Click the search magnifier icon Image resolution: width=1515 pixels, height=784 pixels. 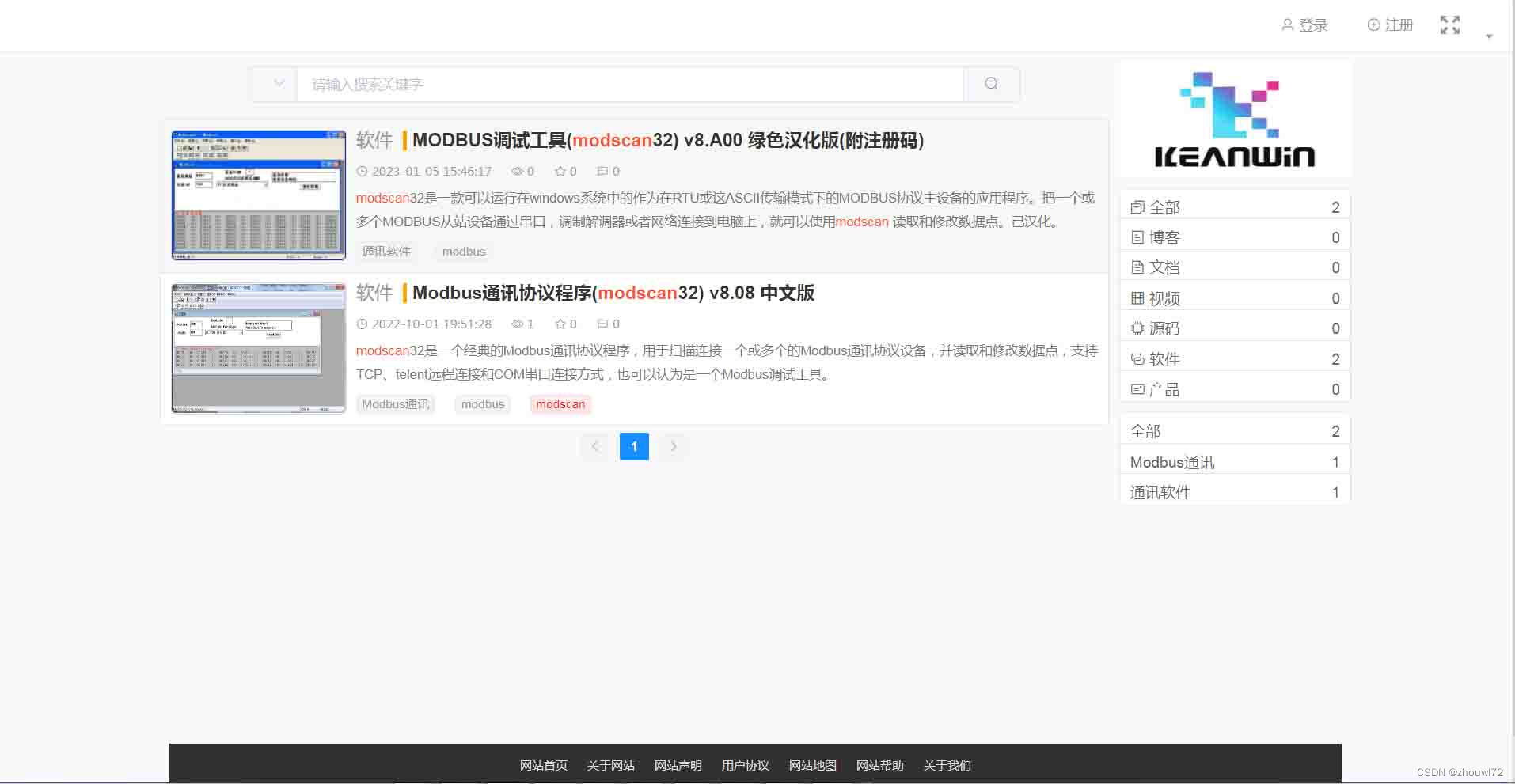pyautogui.click(x=991, y=84)
